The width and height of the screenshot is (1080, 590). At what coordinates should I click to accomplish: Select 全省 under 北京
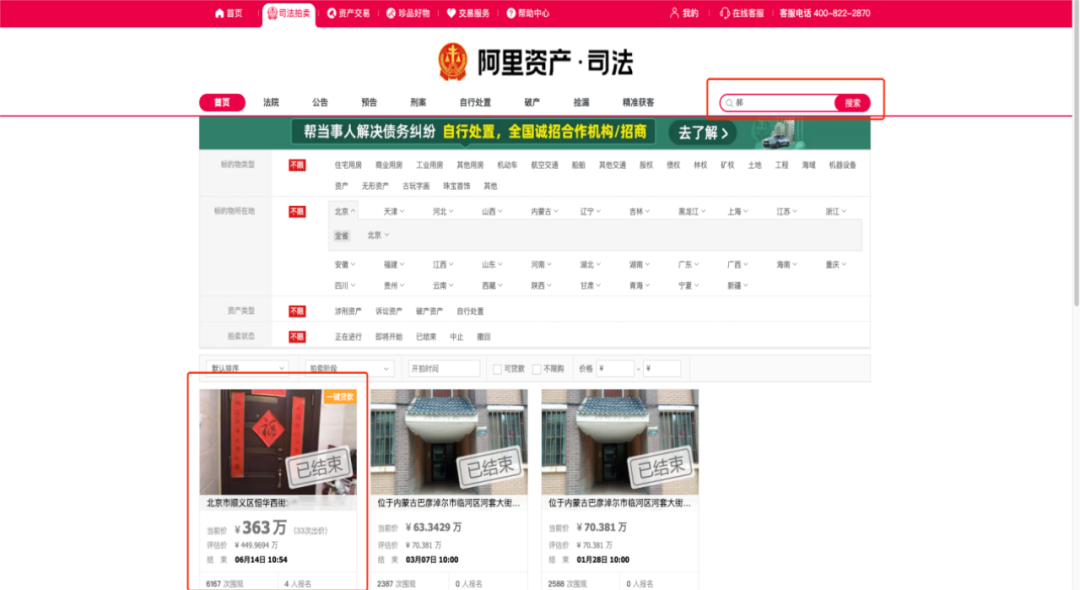[342, 235]
